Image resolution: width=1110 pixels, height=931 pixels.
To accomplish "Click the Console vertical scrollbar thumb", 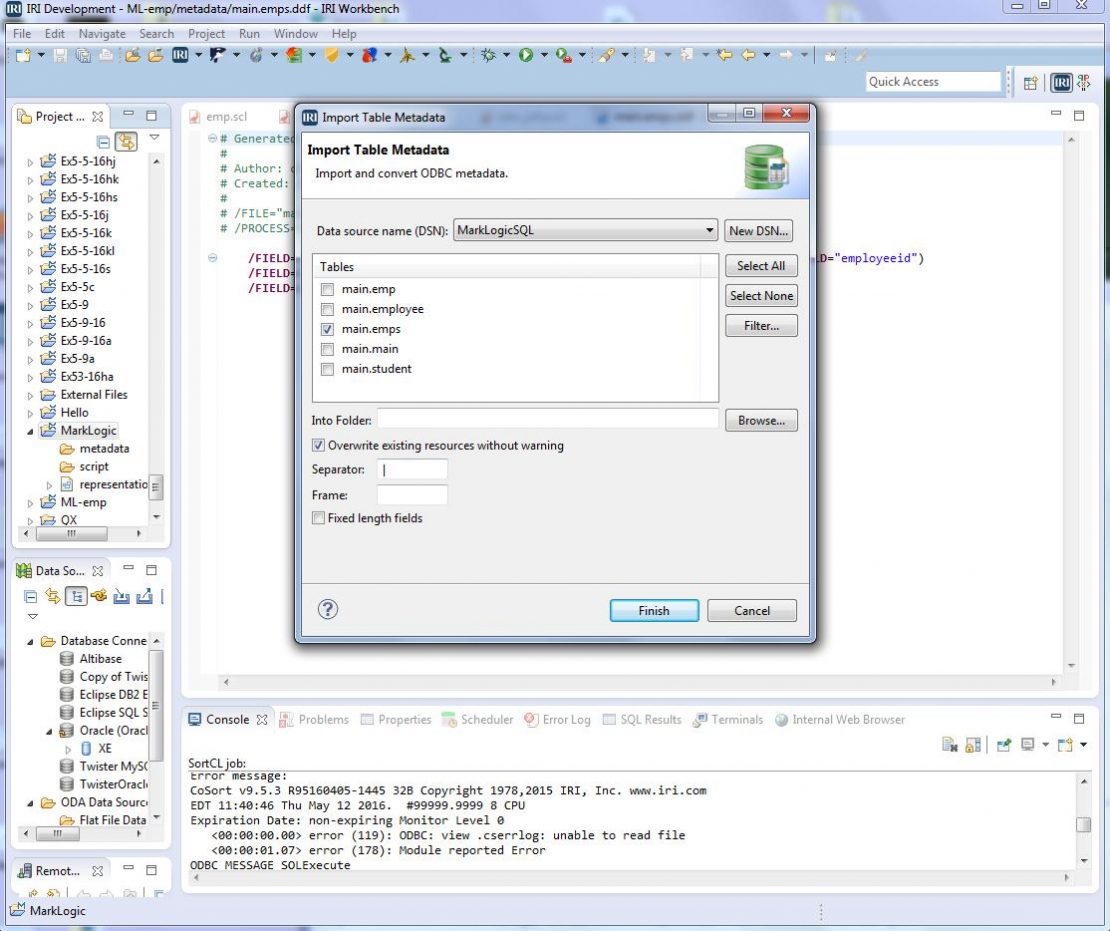I will click(x=1083, y=825).
